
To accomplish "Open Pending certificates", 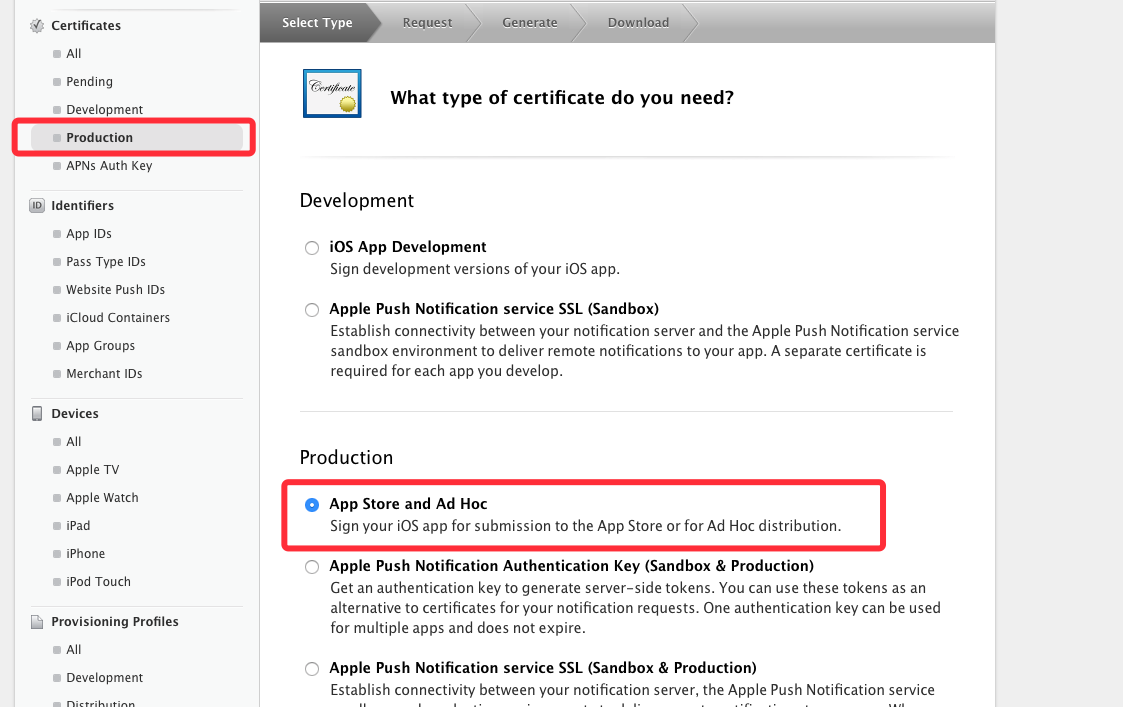I will coord(90,82).
